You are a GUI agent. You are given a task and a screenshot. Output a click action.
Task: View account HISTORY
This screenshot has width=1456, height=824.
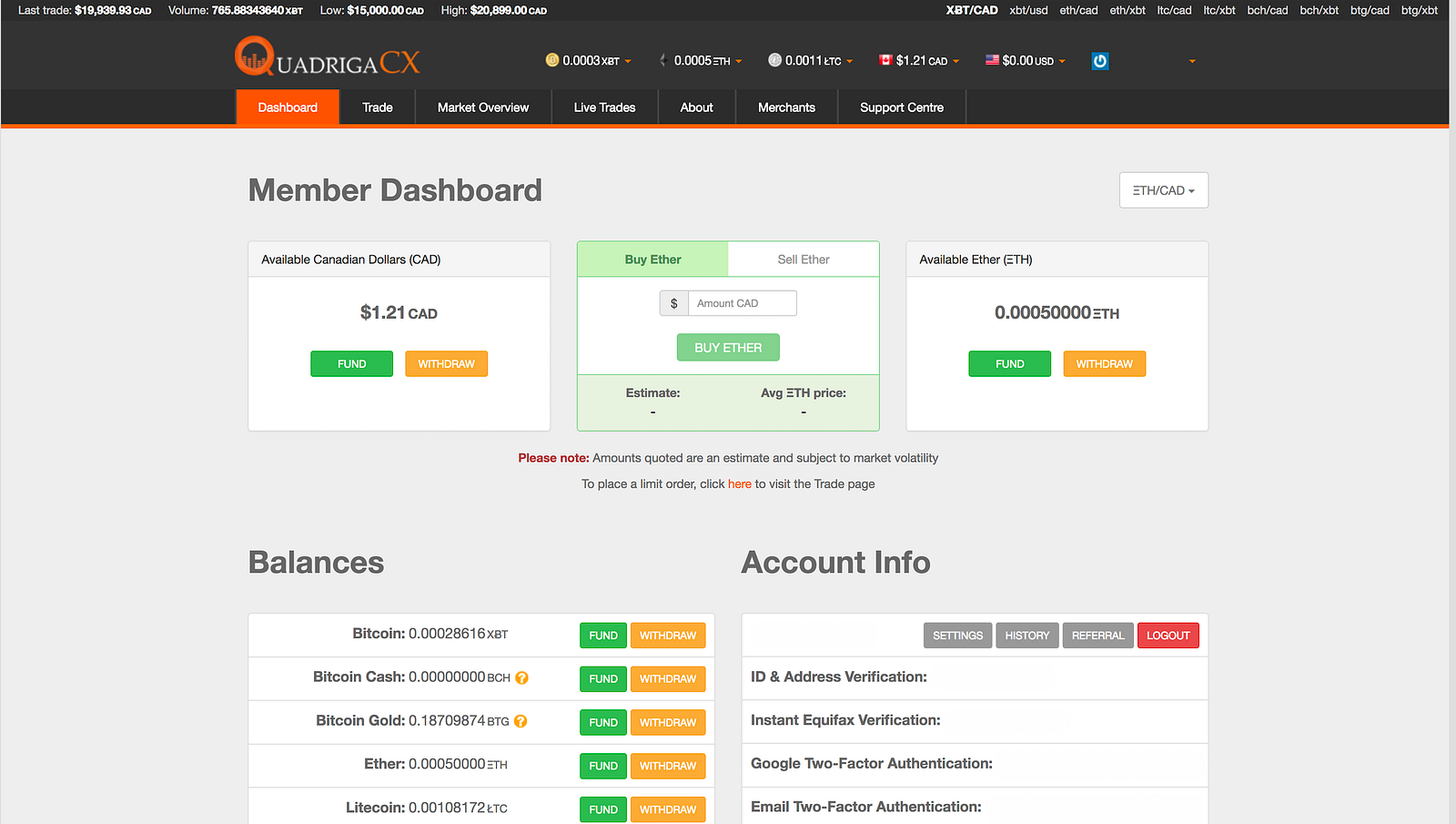(1027, 636)
